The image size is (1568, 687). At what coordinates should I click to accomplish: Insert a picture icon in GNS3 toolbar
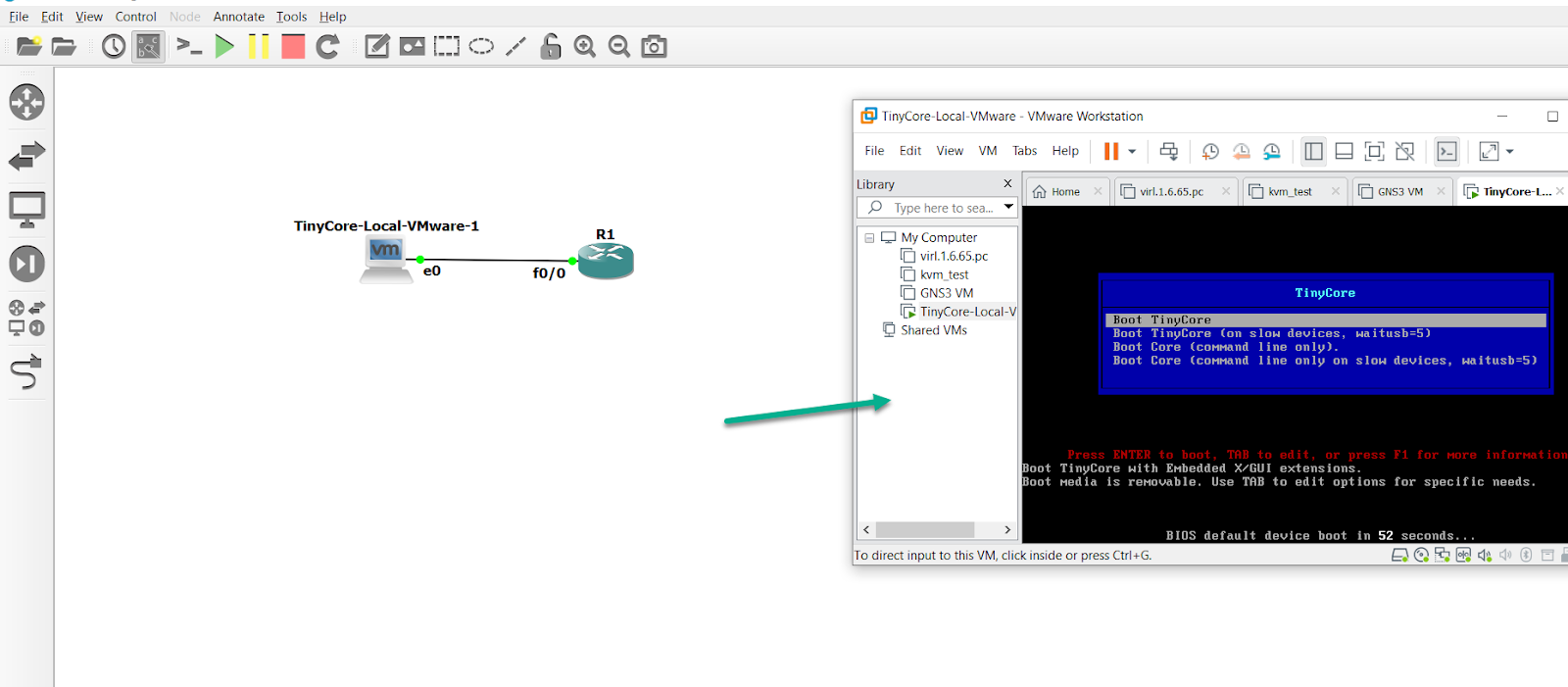pyautogui.click(x=412, y=46)
